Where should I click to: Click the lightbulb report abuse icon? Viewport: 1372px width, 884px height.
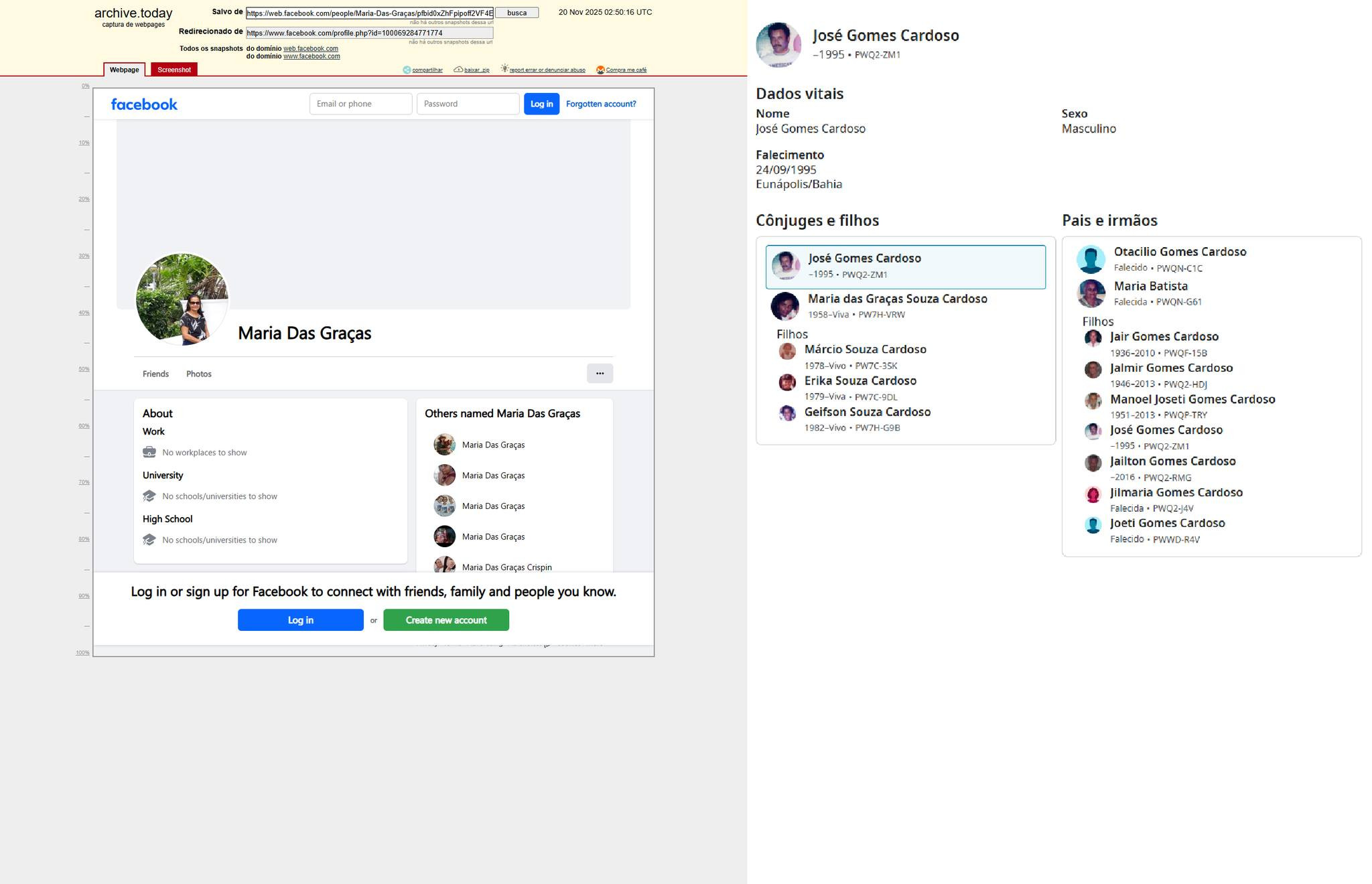coord(504,69)
